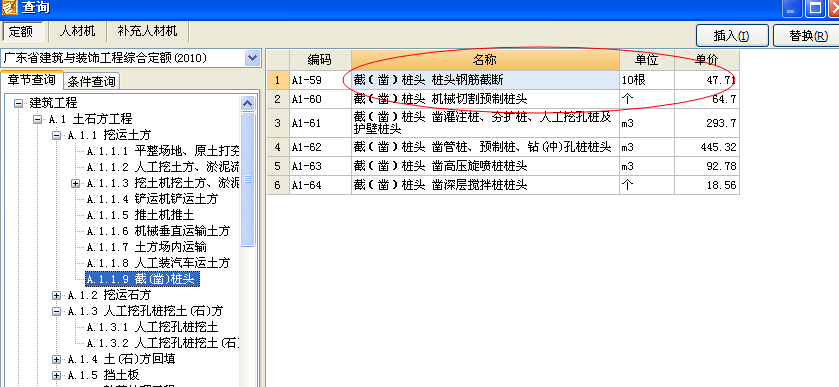The image size is (839, 387).
Task: Click code cell A1-60
Action: (x=320, y=99)
